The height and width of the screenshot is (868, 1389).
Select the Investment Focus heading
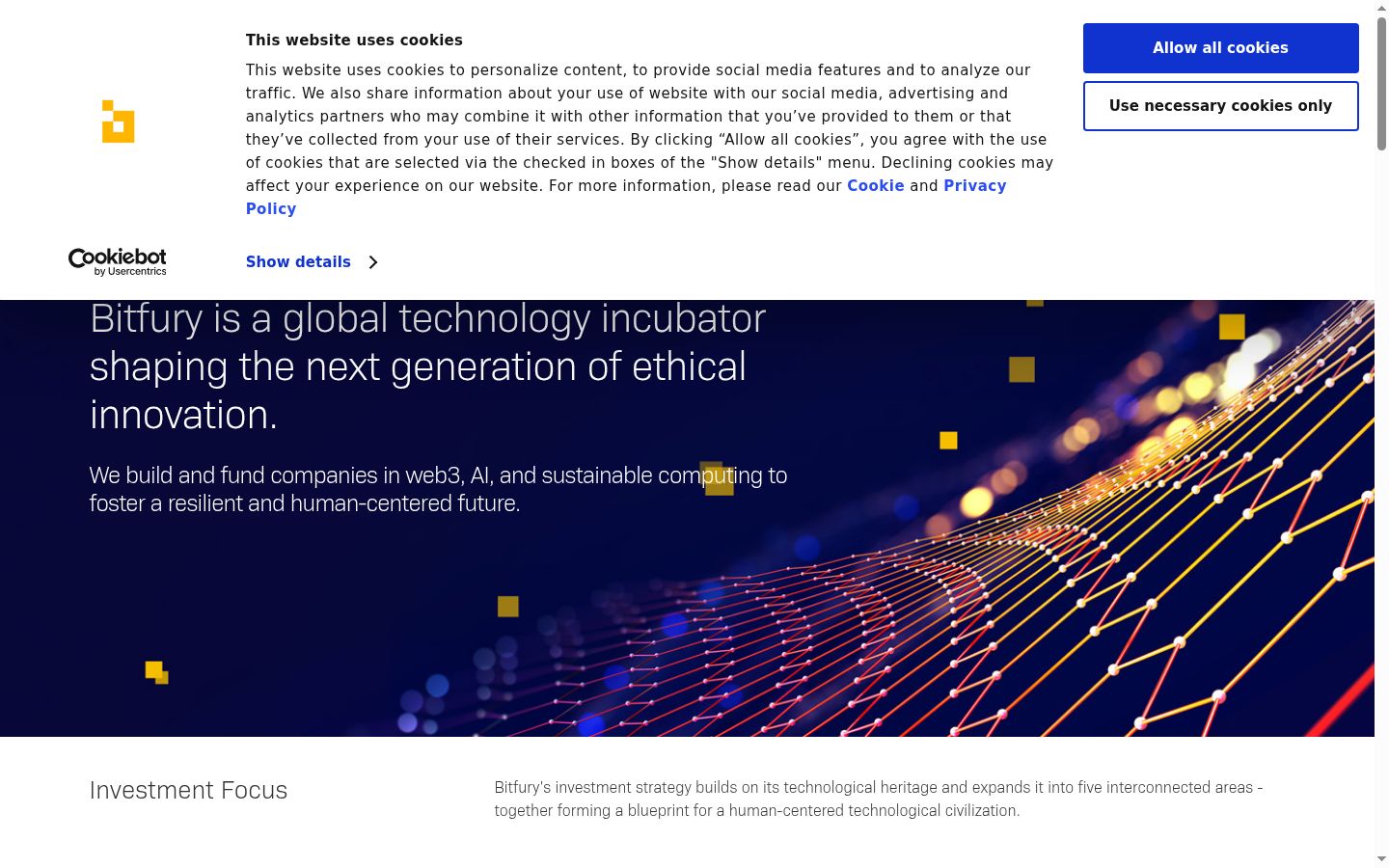(x=188, y=790)
